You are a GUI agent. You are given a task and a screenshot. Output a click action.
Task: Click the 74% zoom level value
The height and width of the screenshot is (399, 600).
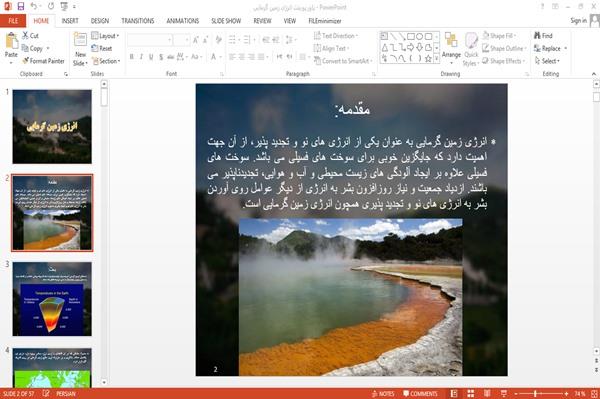point(579,394)
